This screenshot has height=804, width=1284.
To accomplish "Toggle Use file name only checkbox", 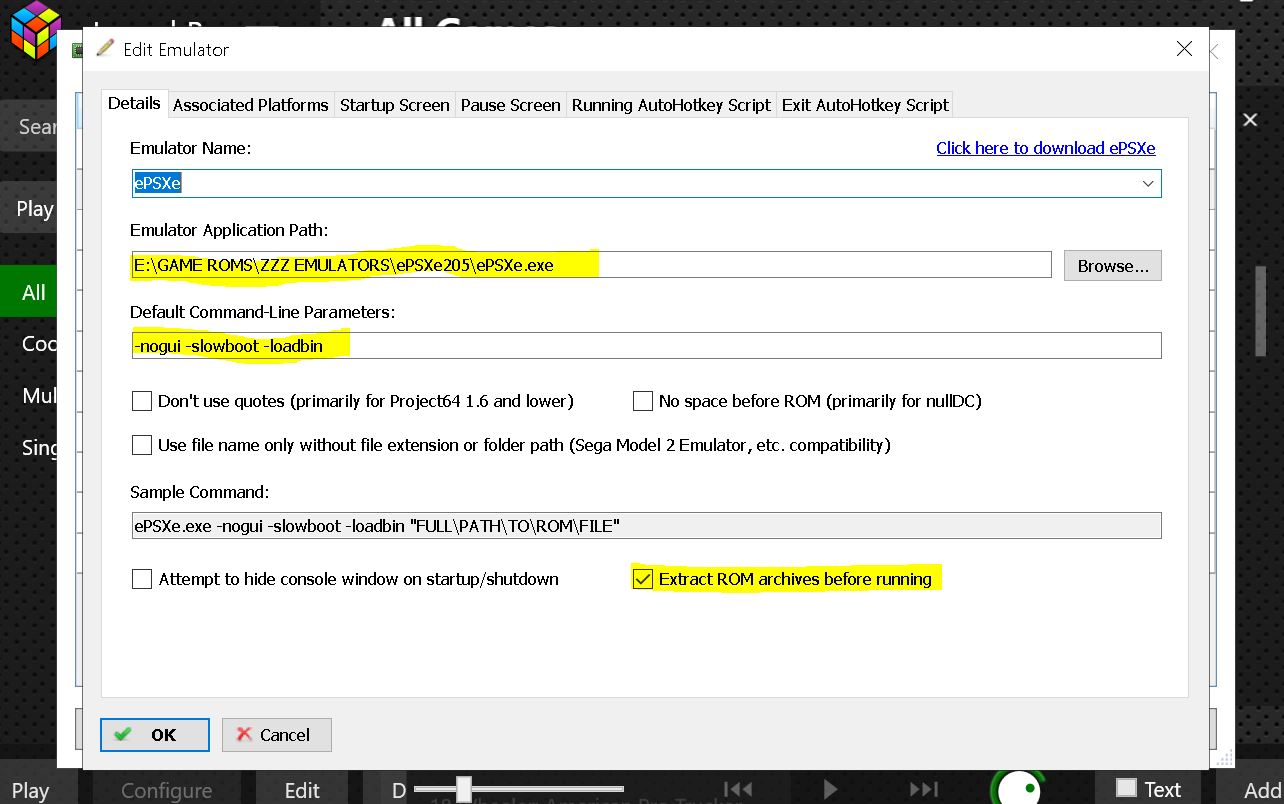I will pos(142,444).
